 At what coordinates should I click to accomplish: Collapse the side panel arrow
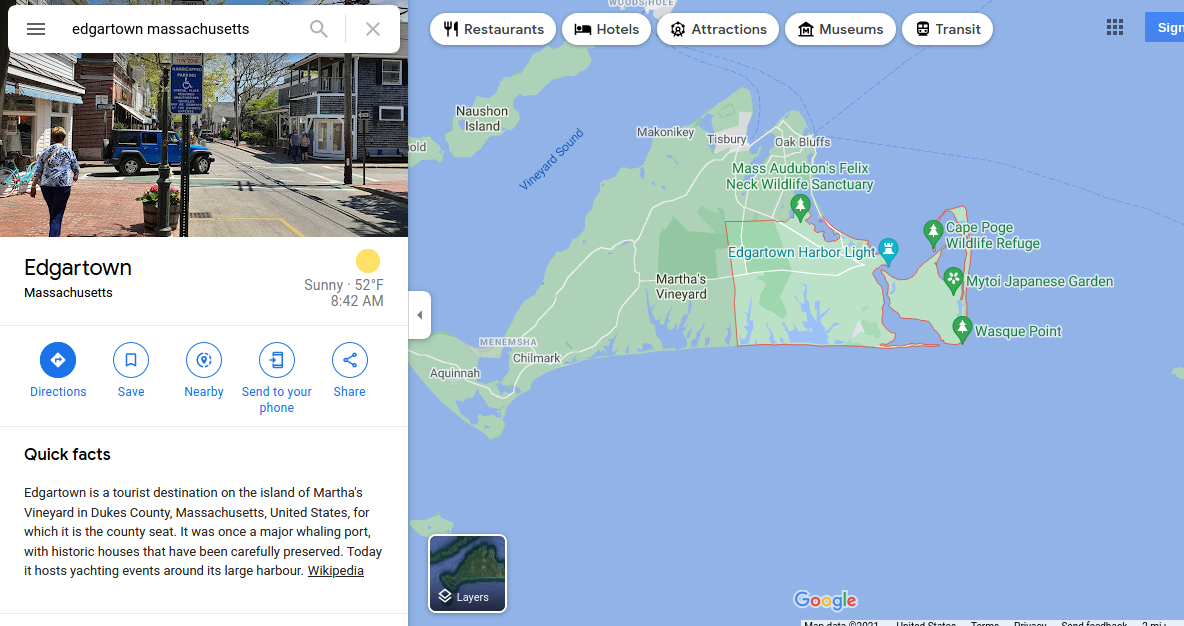420,315
